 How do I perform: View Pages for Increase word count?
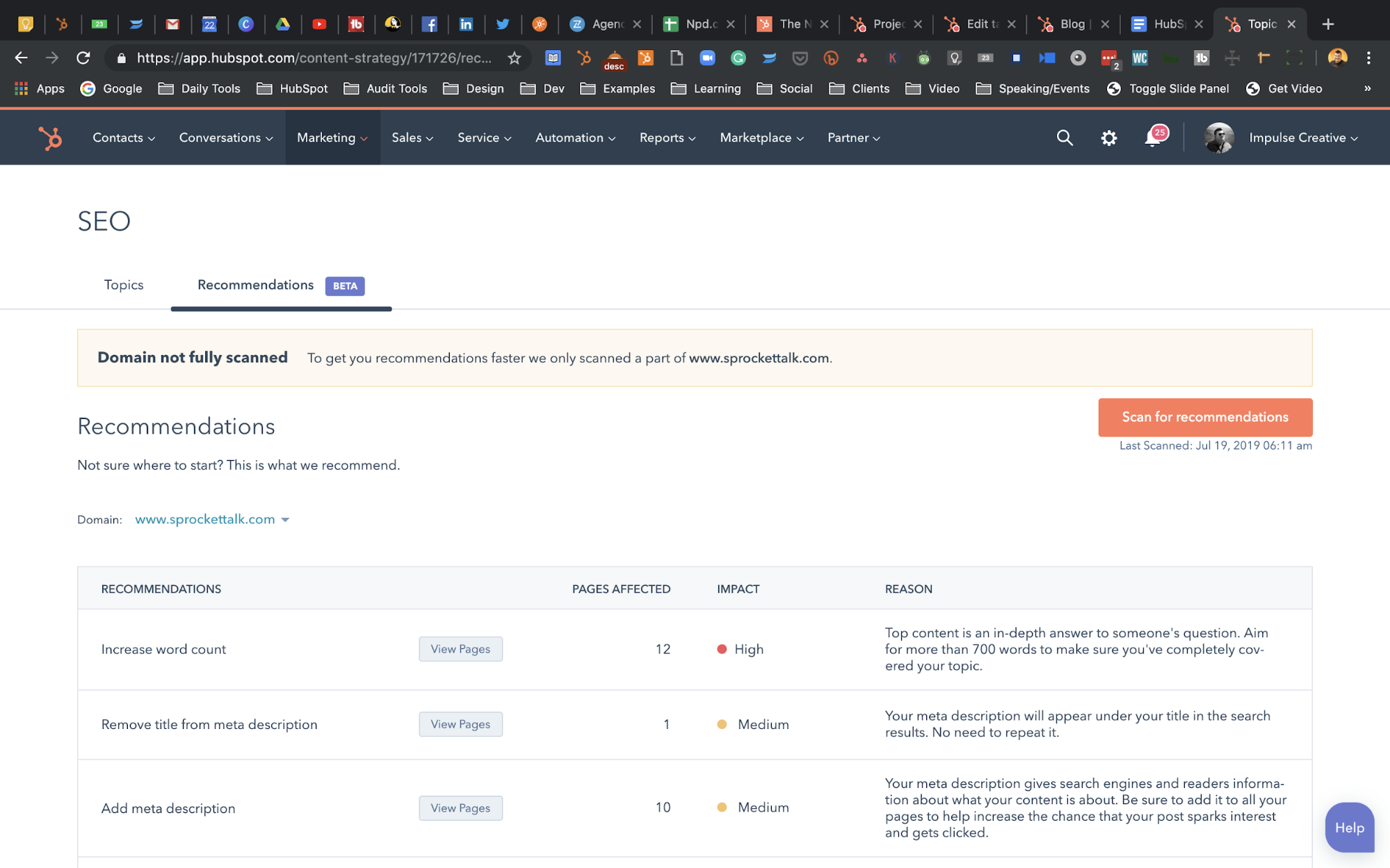460,649
